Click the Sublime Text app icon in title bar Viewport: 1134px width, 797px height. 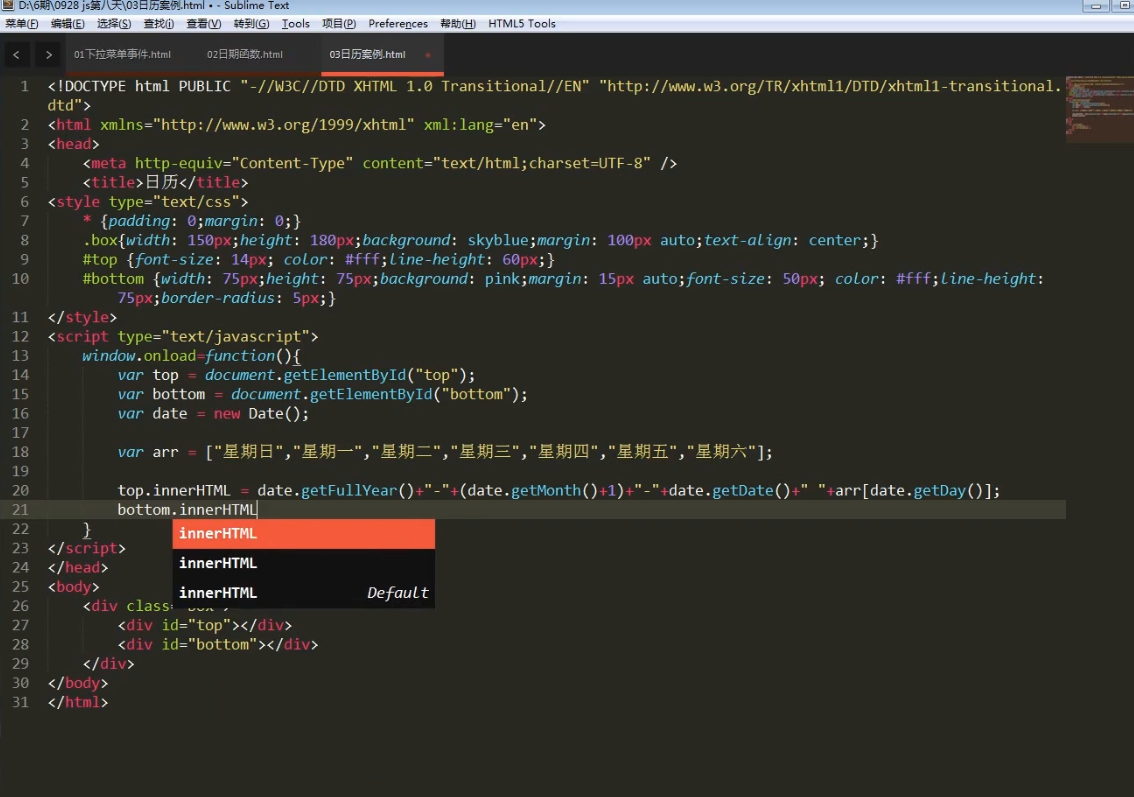[8, 5]
